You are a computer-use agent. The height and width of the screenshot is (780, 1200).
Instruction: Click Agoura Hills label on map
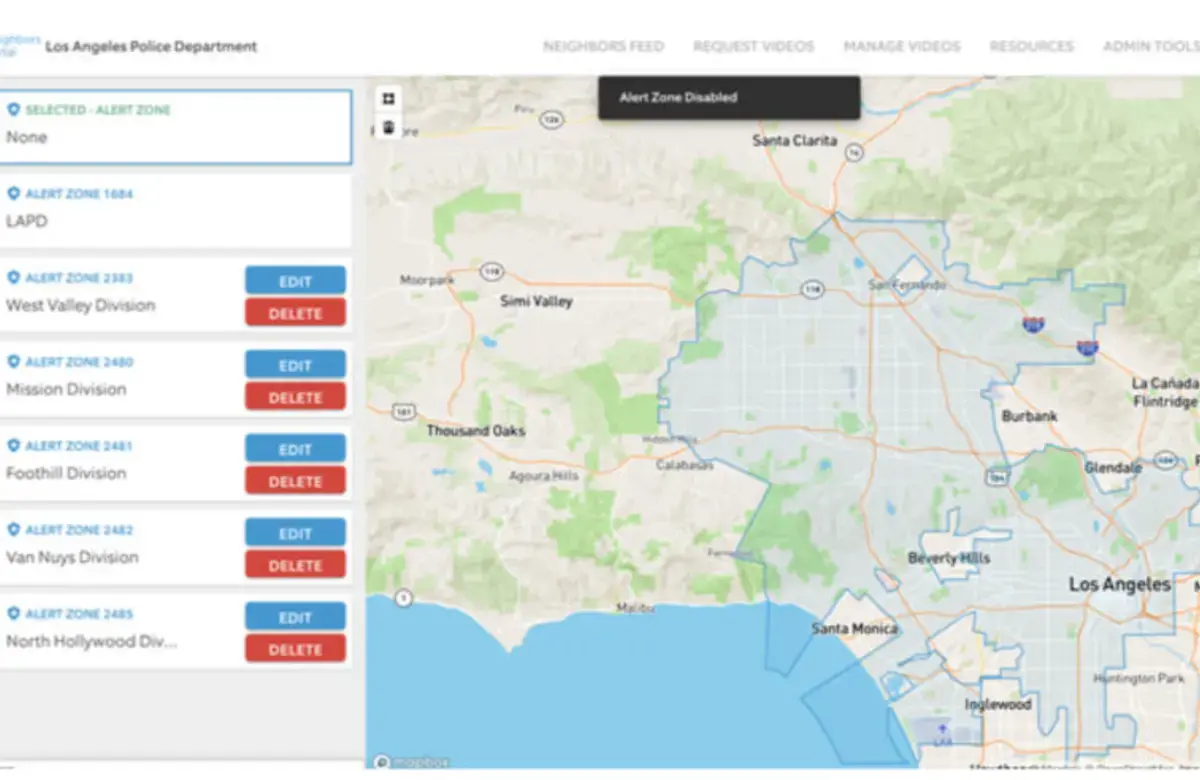click(544, 476)
